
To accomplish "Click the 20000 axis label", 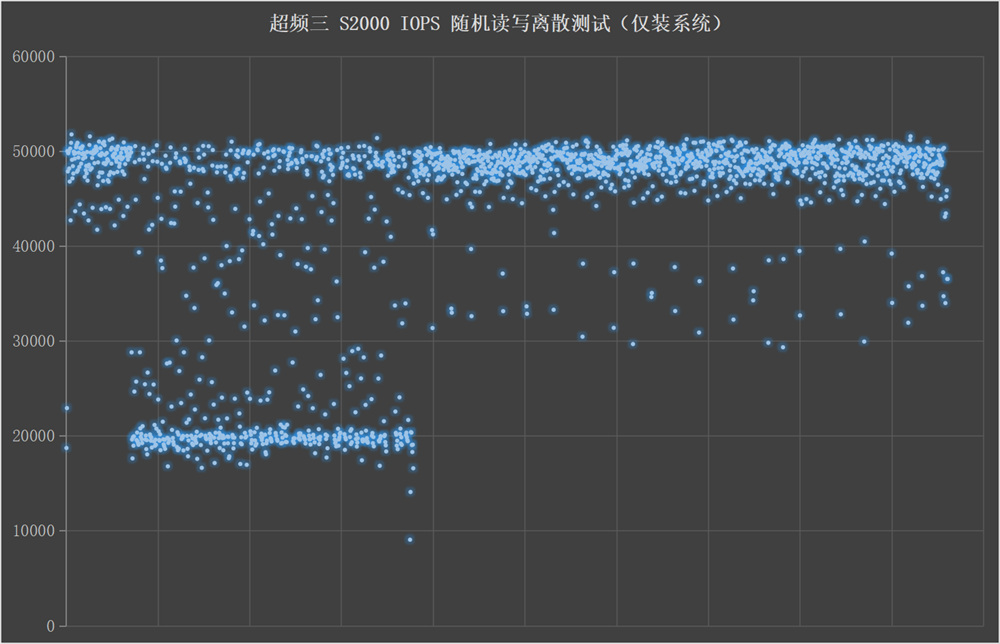I will pos(34,436).
